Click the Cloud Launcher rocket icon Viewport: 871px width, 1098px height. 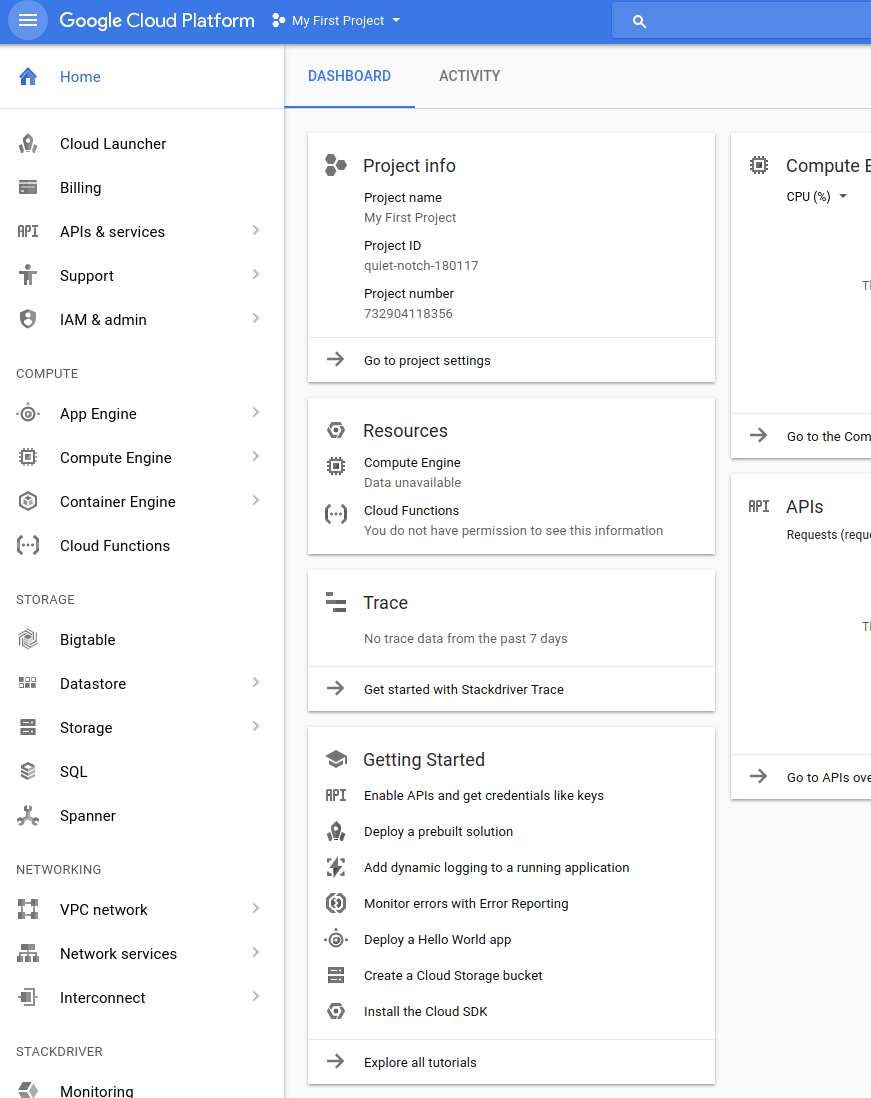pyautogui.click(x=28, y=144)
